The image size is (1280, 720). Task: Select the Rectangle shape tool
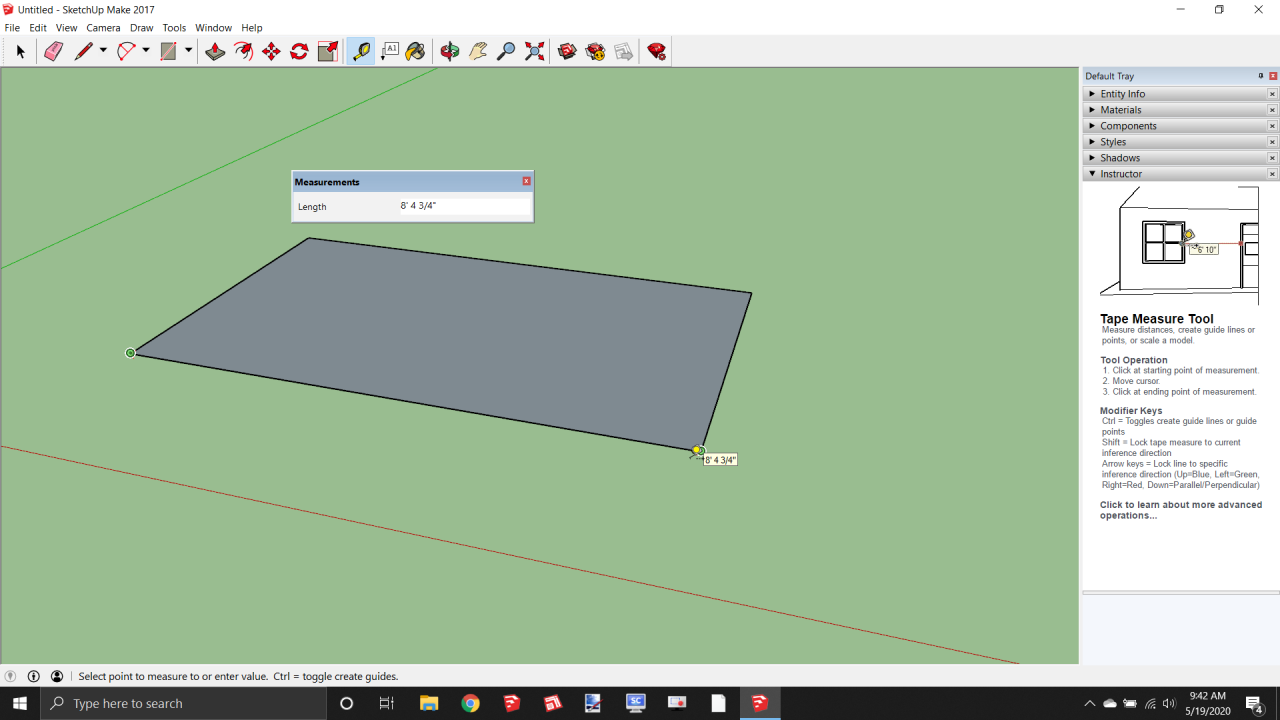[x=168, y=51]
